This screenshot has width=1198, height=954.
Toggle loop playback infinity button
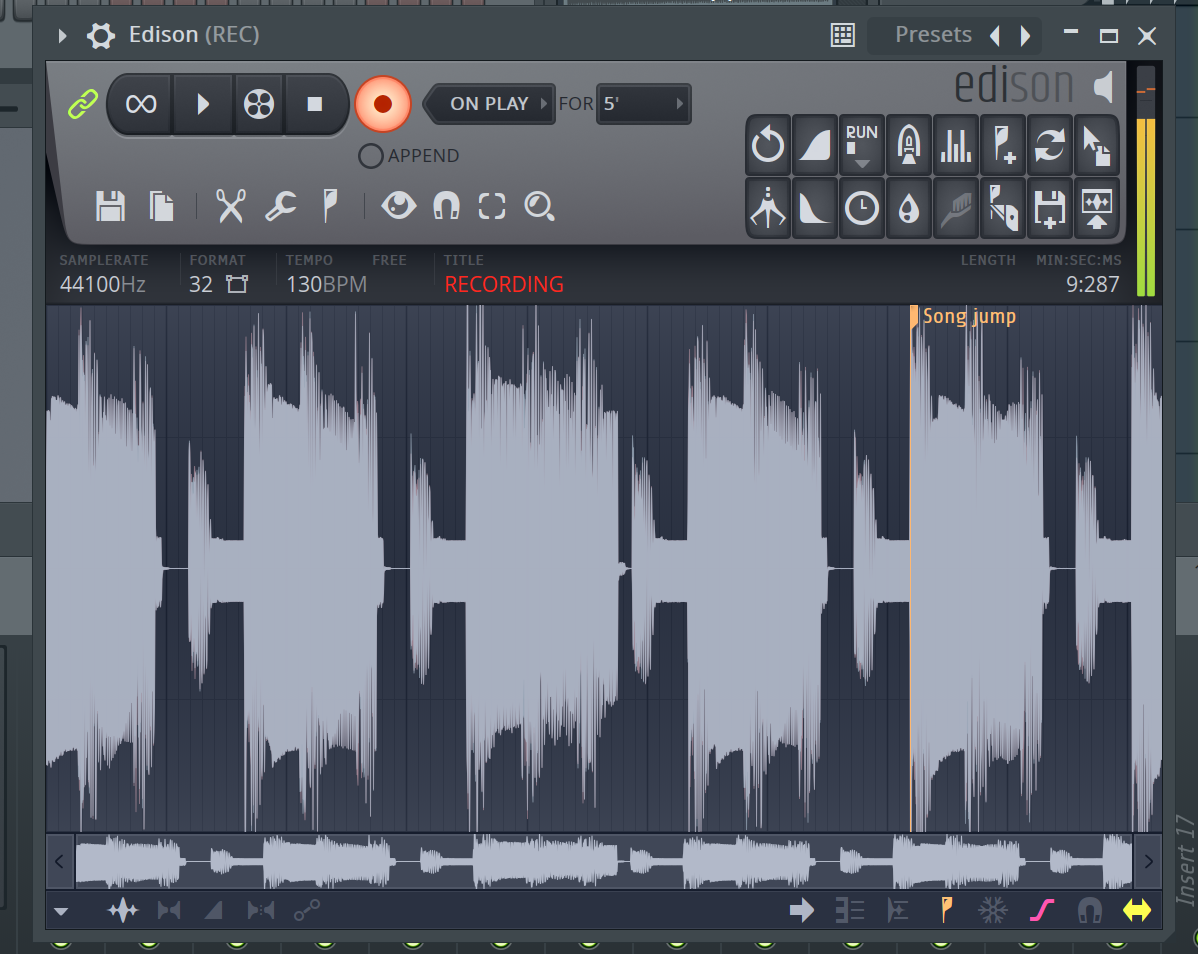[x=141, y=104]
